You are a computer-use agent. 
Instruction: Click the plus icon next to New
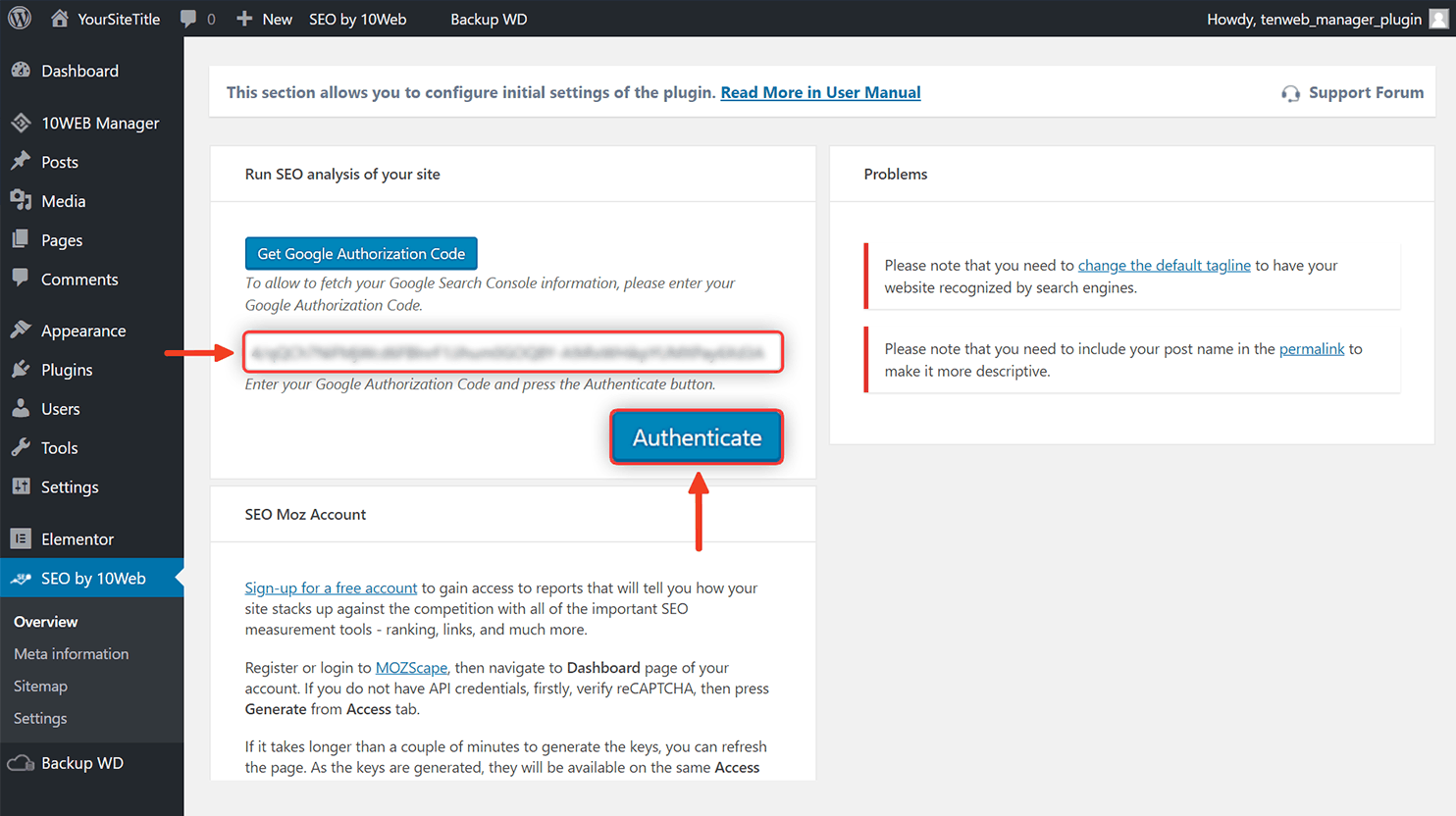click(x=244, y=19)
